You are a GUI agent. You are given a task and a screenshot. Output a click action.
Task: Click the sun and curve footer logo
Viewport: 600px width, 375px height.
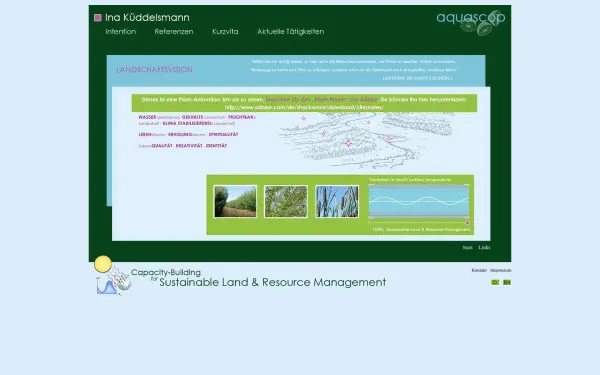[113, 276]
